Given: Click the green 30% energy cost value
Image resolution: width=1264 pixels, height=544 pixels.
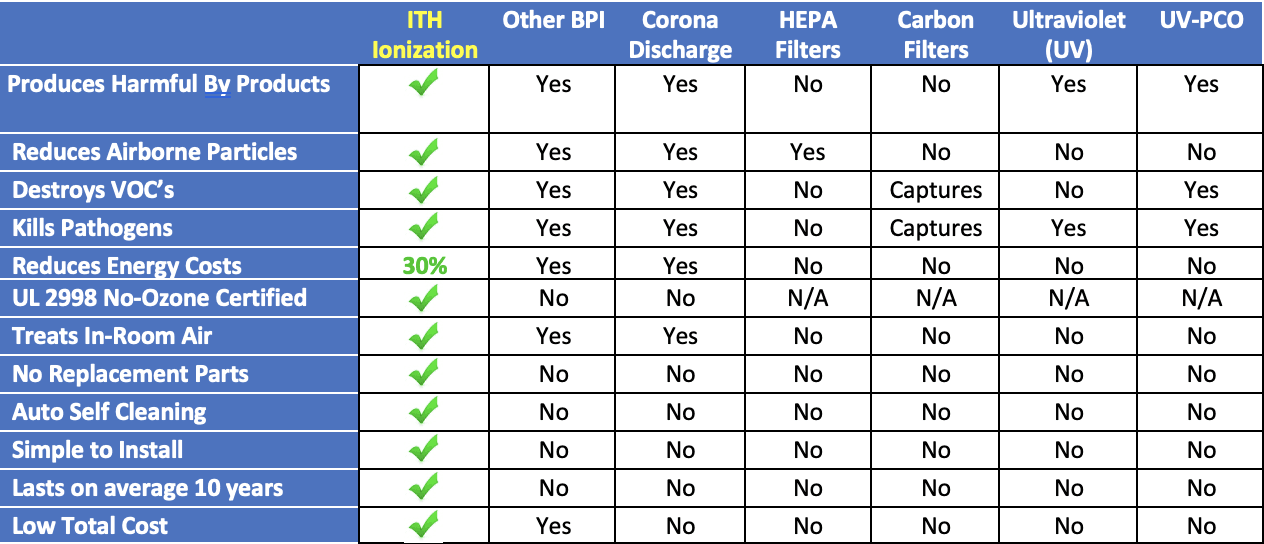Looking at the screenshot, I should [424, 266].
